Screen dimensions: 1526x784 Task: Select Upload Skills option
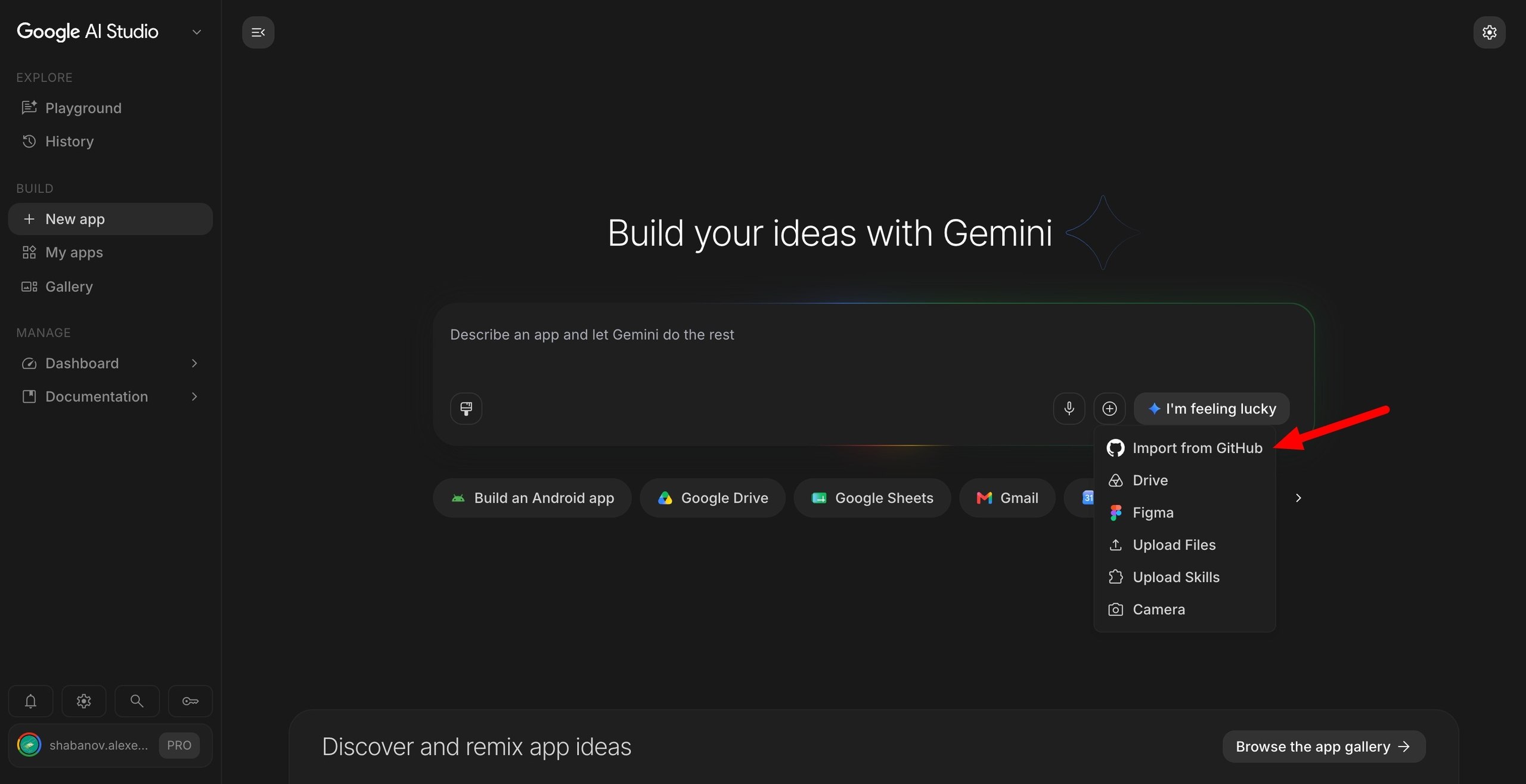coord(1184,577)
